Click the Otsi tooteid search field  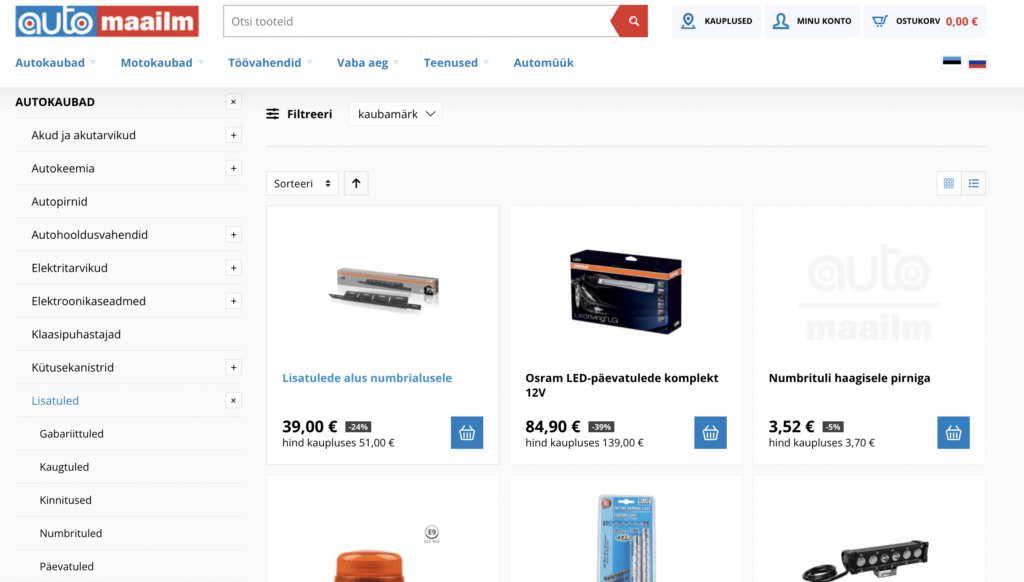coord(416,21)
